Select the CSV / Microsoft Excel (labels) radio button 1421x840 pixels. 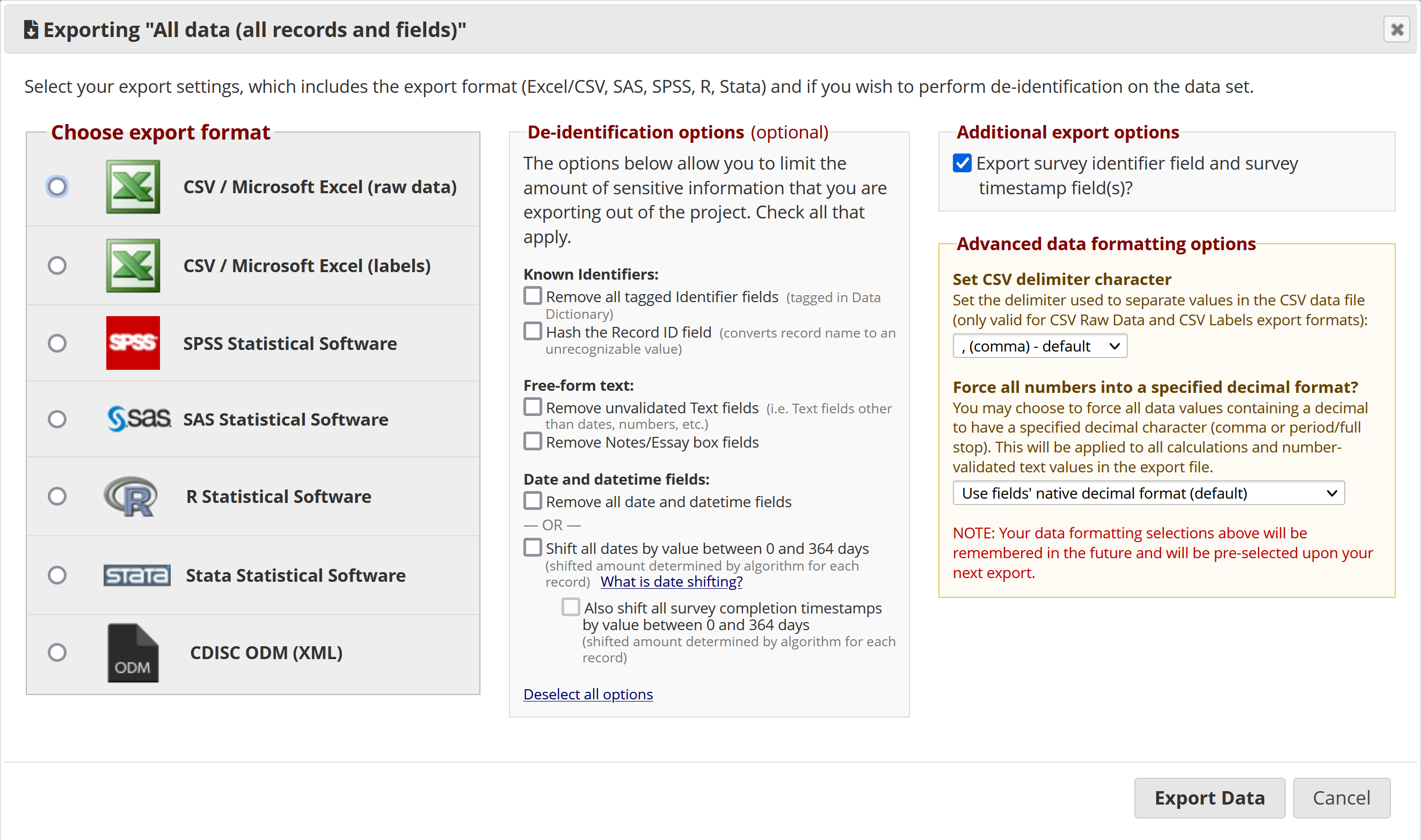pos(57,265)
